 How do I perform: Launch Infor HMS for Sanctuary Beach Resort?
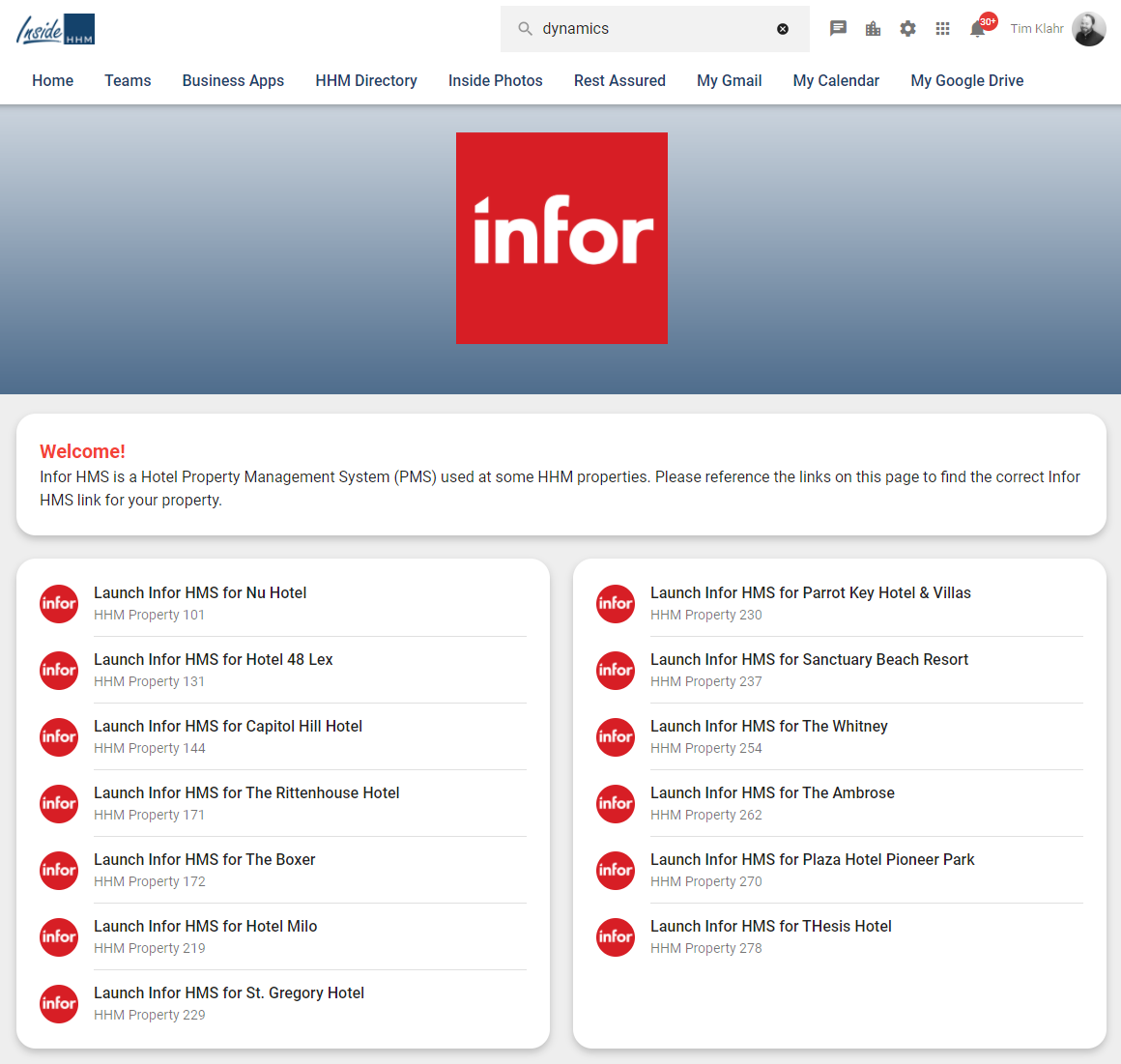click(809, 659)
